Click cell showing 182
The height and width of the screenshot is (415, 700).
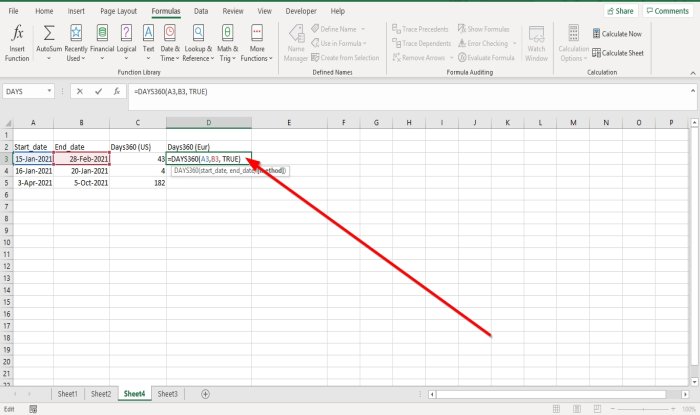138,183
